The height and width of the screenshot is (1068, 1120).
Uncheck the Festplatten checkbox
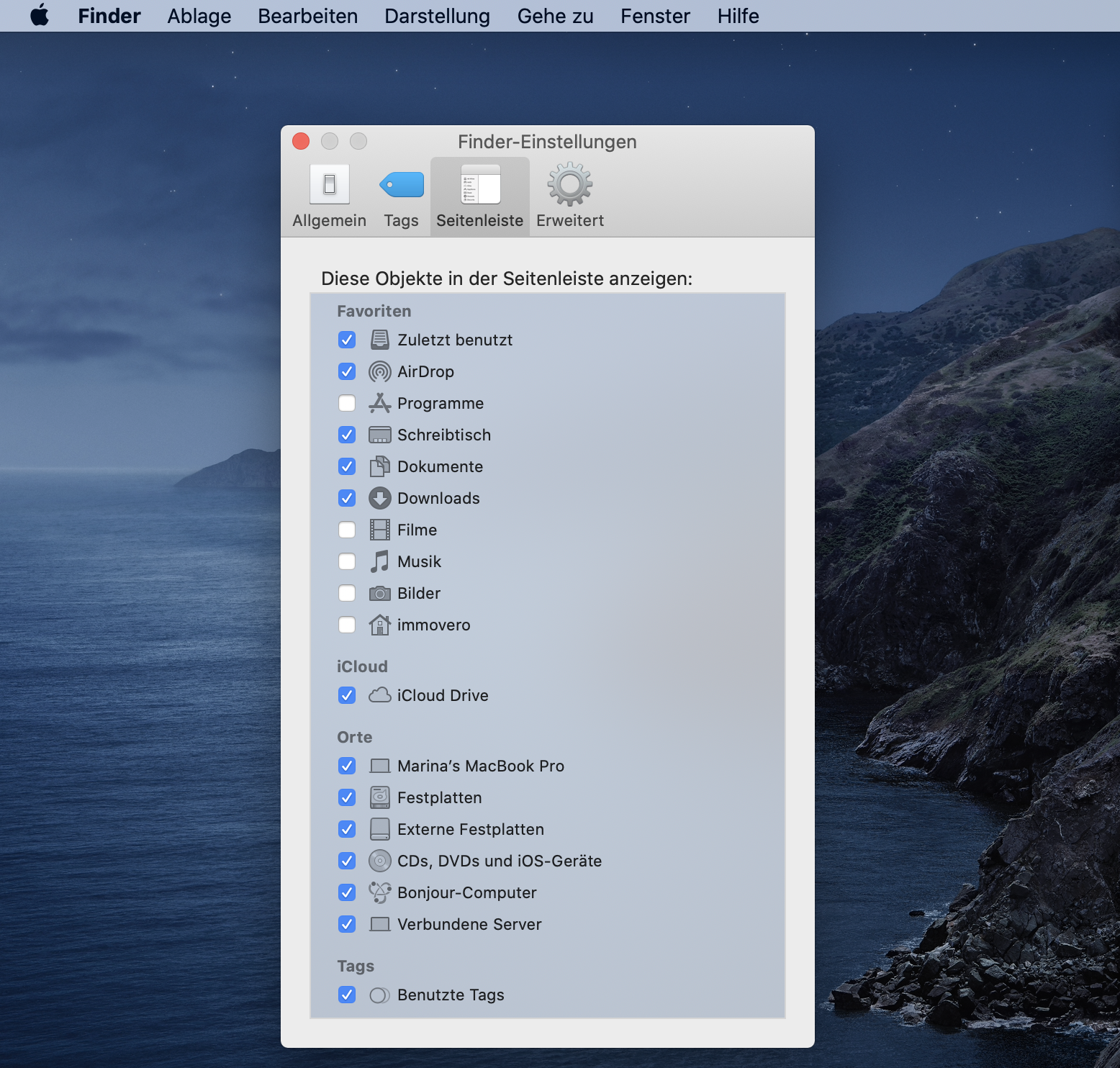pos(347,797)
